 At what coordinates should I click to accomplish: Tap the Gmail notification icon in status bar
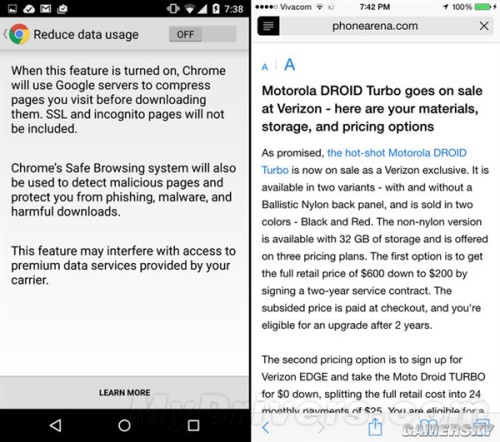45,9
